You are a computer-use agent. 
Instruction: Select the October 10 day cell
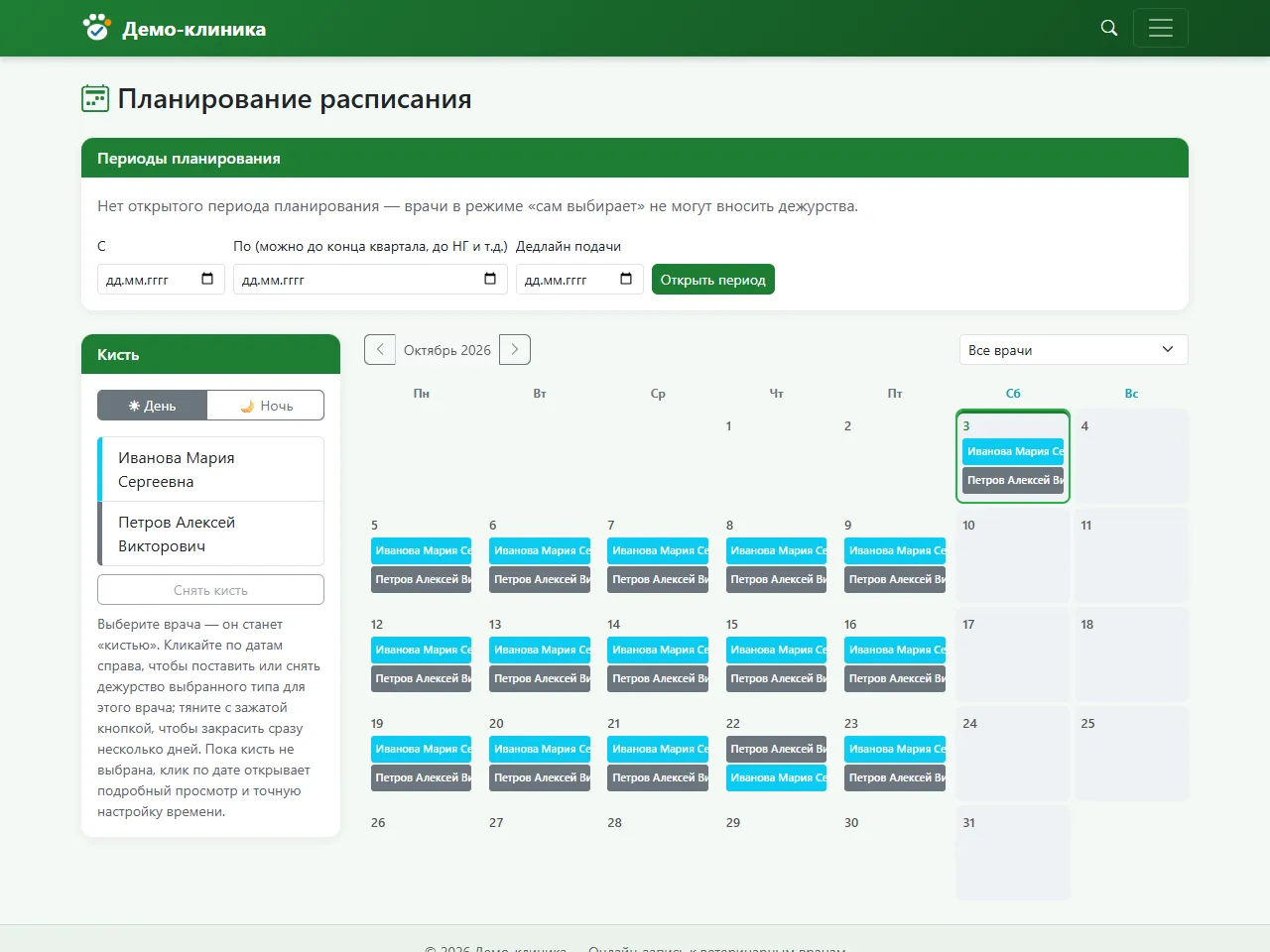(x=1013, y=555)
